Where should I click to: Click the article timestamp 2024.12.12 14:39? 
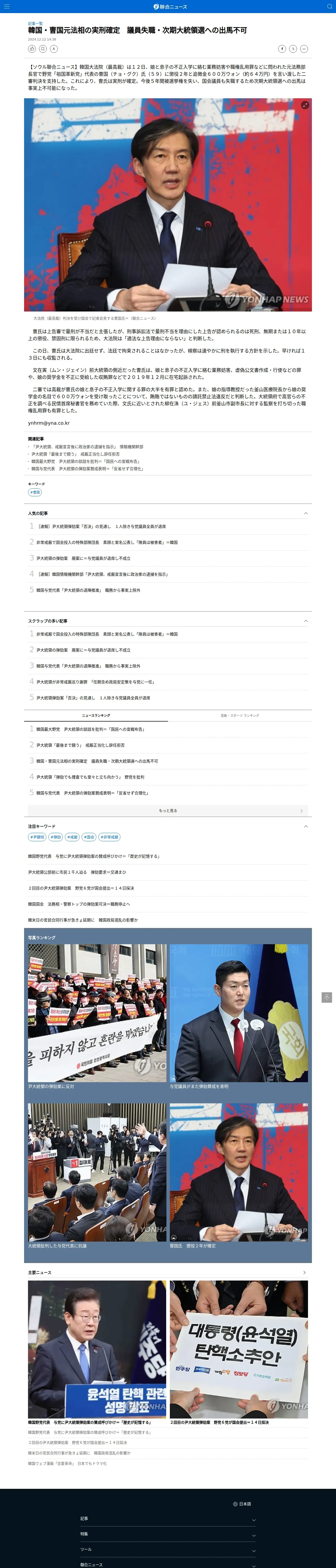pos(42,39)
